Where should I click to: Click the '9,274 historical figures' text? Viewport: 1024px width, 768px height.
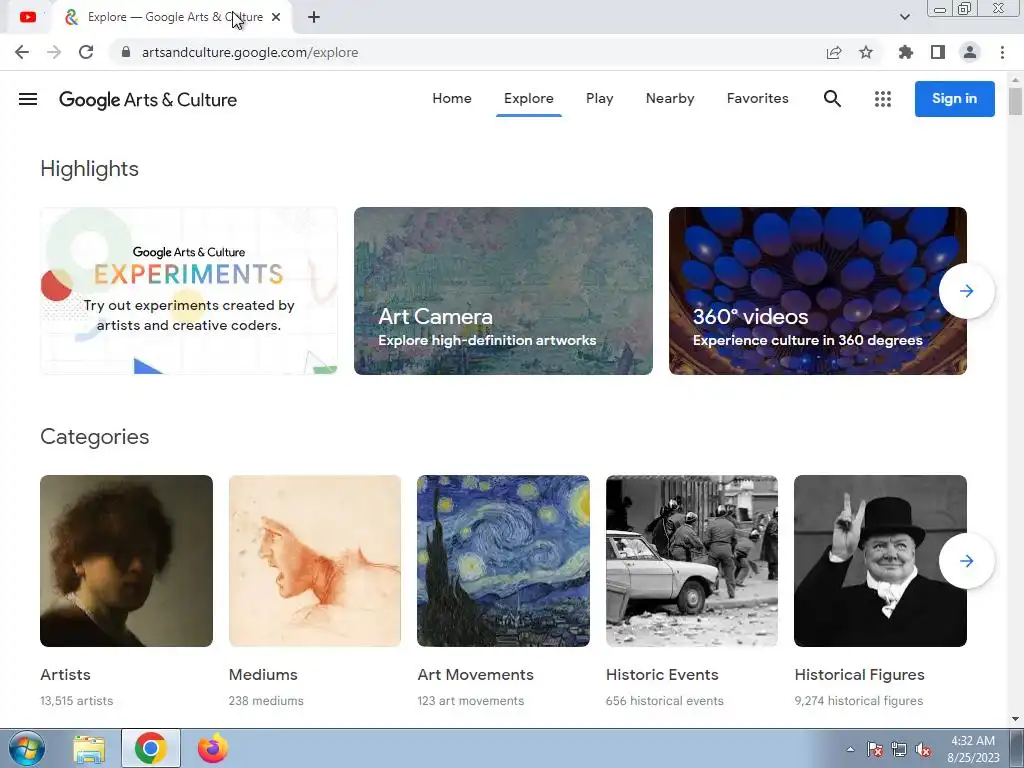point(859,701)
